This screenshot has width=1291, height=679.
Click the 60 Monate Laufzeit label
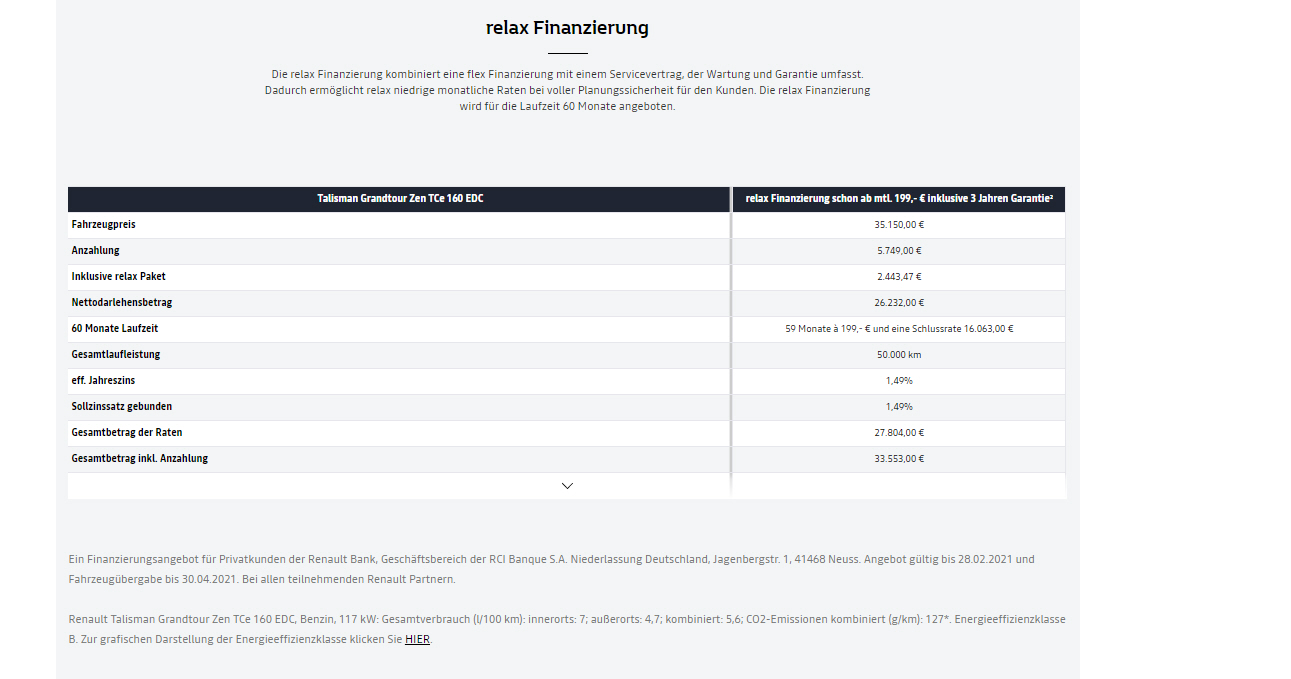(x=115, y=329)
